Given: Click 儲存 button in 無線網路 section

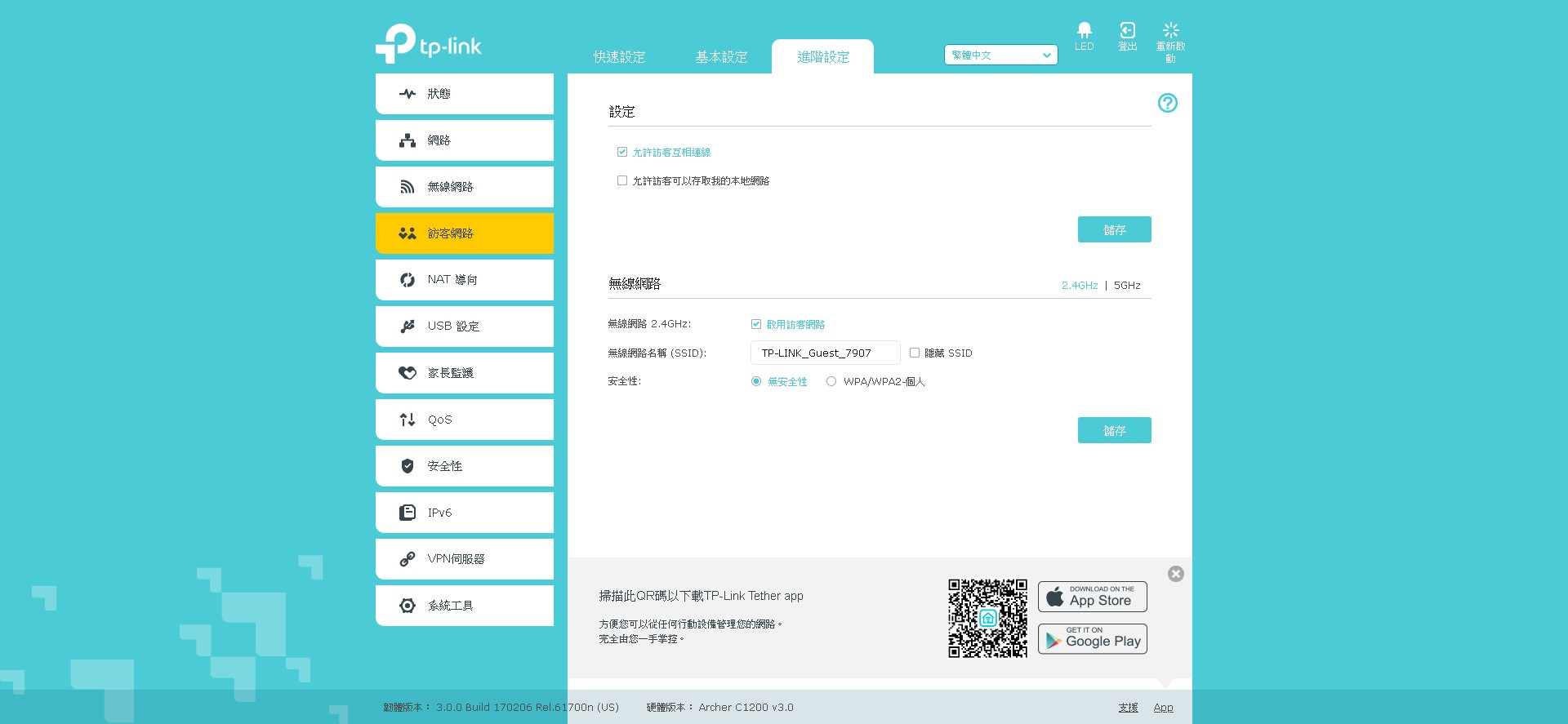Looking at the screenshot, I should pos(1114,430).
